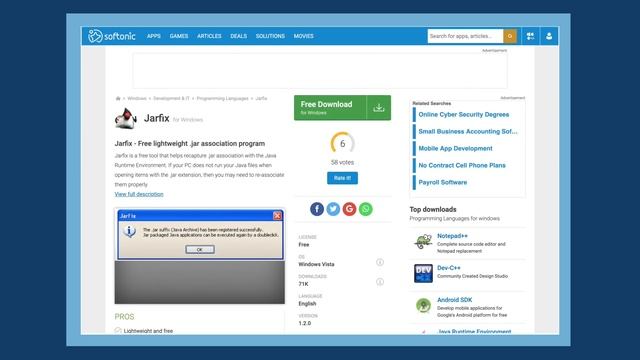640x360 pixels.
Task: Click the Lightweight and free pro item
Action: click(x=148, y=331)
